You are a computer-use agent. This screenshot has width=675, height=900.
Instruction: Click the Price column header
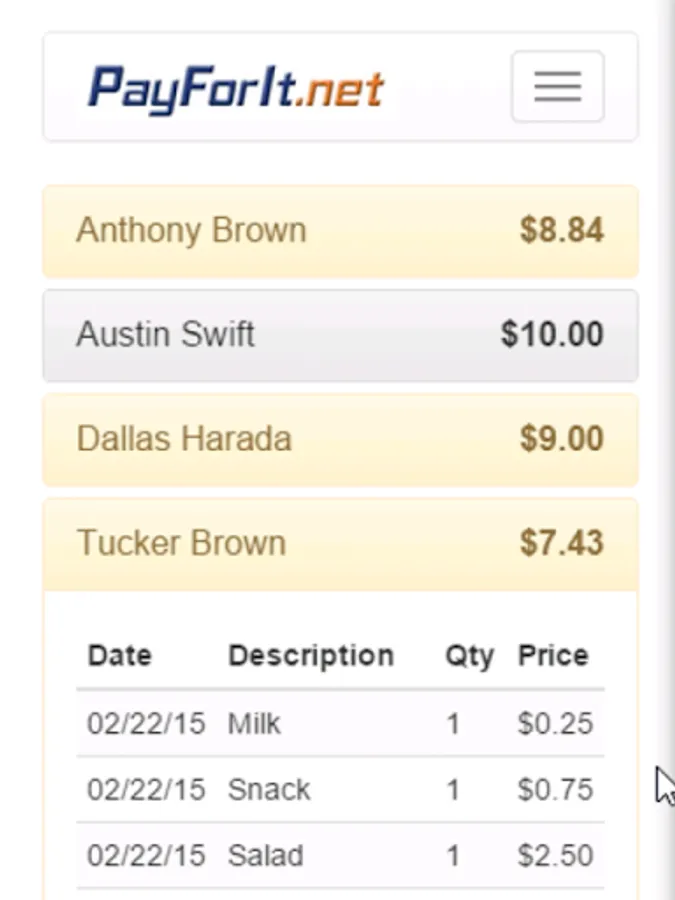tap(553, 656)
